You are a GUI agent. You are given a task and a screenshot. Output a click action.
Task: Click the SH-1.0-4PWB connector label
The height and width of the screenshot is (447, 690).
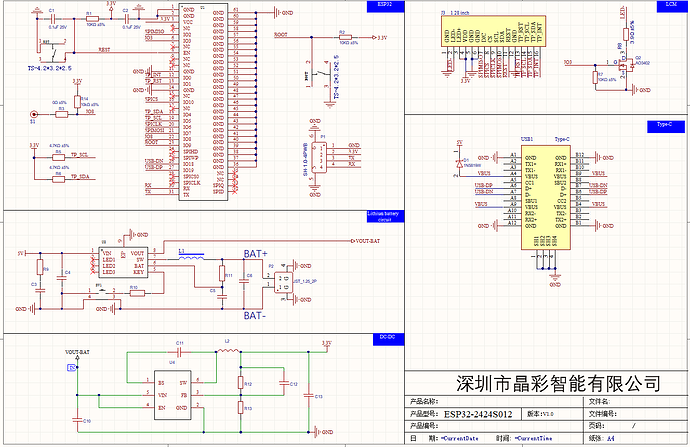[305, 159]
